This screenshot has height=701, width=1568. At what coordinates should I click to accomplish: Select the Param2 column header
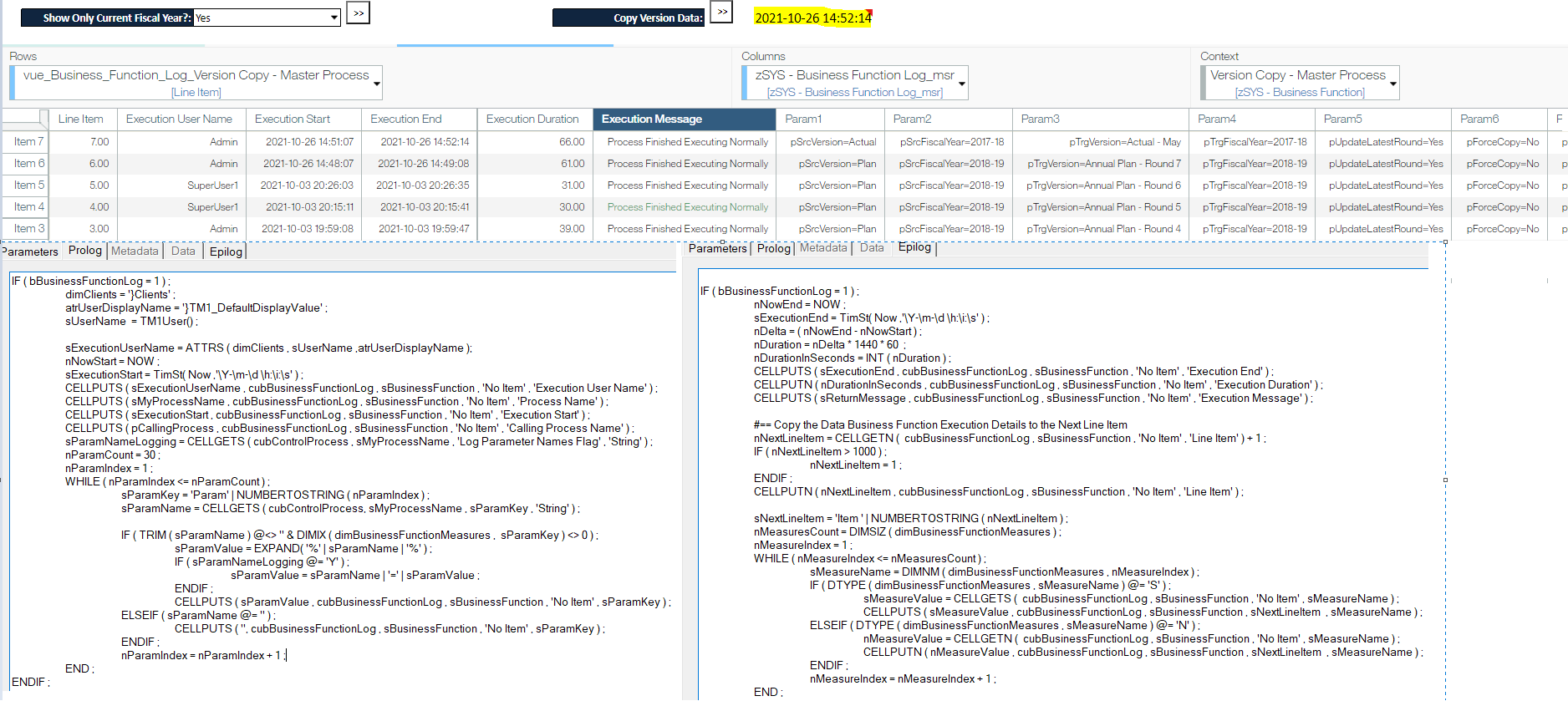(948, 119)
